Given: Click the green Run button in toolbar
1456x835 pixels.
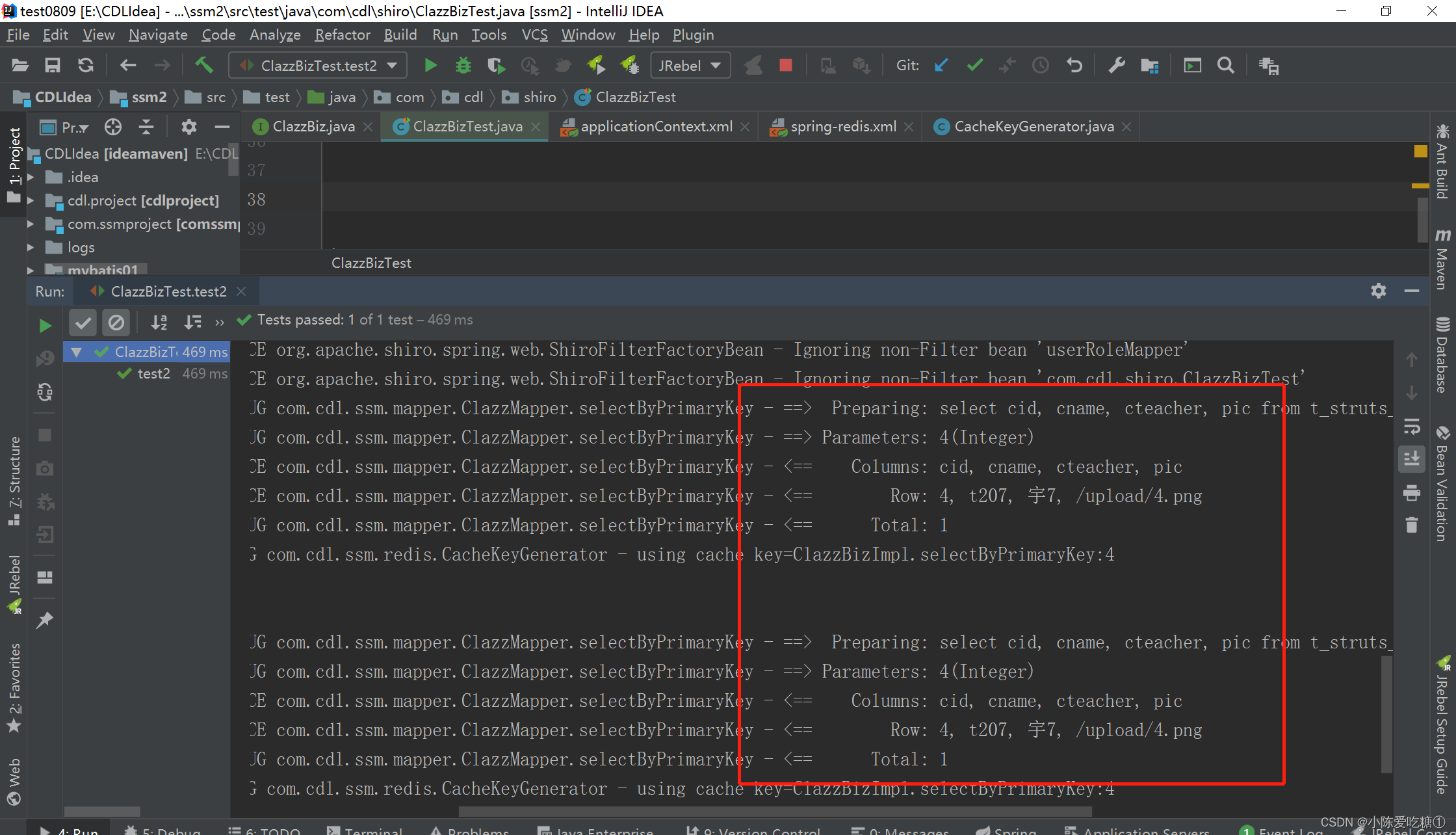Looking at the screenshot, I should pyautogui.click(x=430, y=66).
